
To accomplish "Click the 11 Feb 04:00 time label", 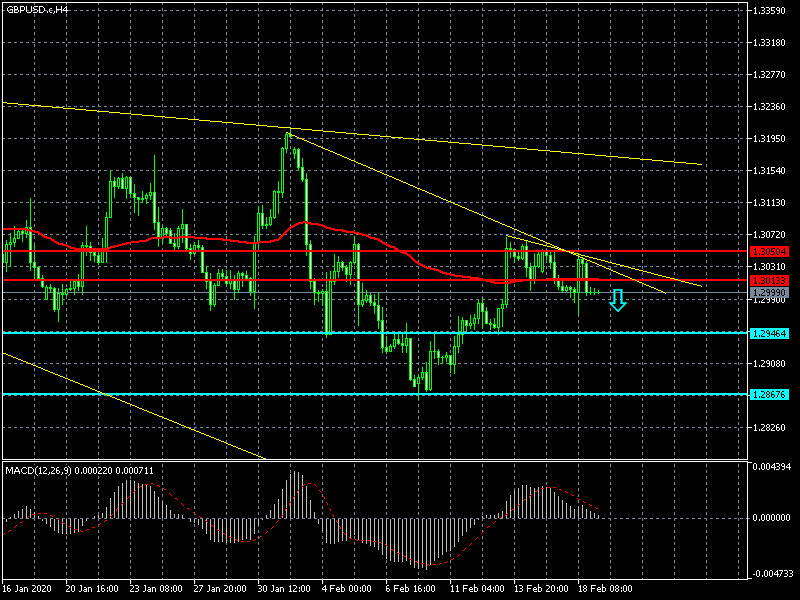I will [477, 588].
